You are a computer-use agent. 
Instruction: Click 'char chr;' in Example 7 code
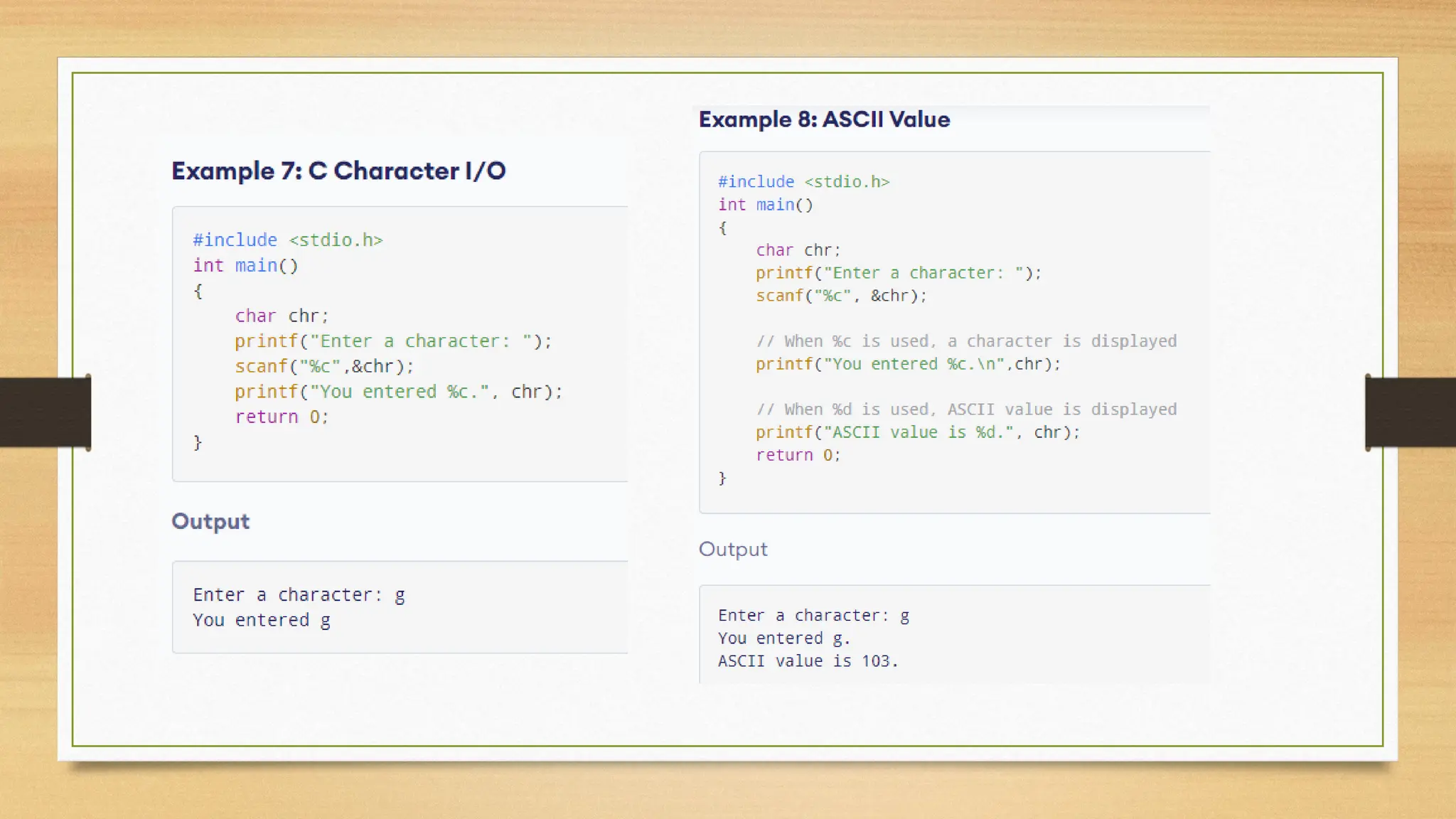click(282, 316)
